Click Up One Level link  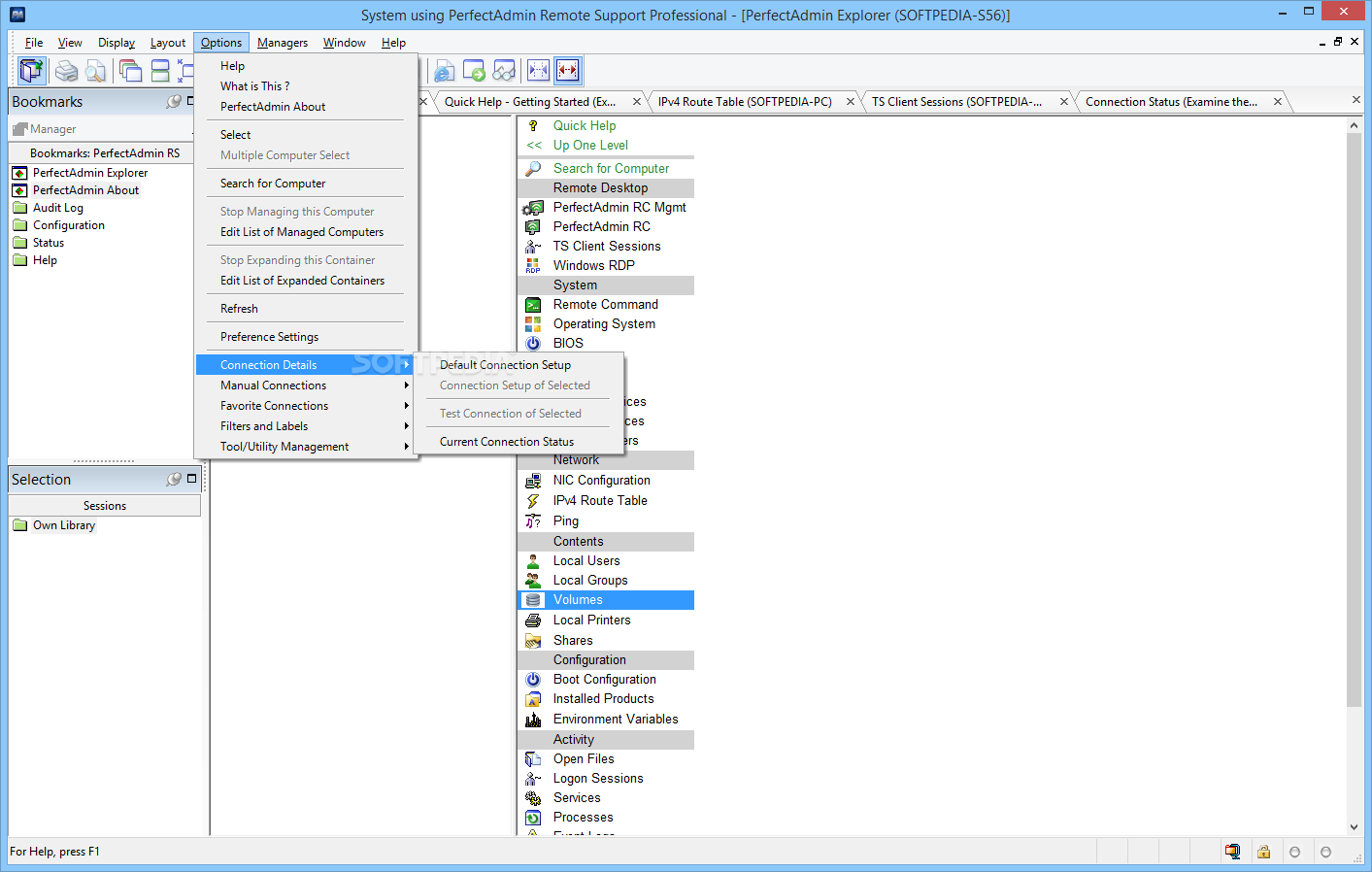590,146
